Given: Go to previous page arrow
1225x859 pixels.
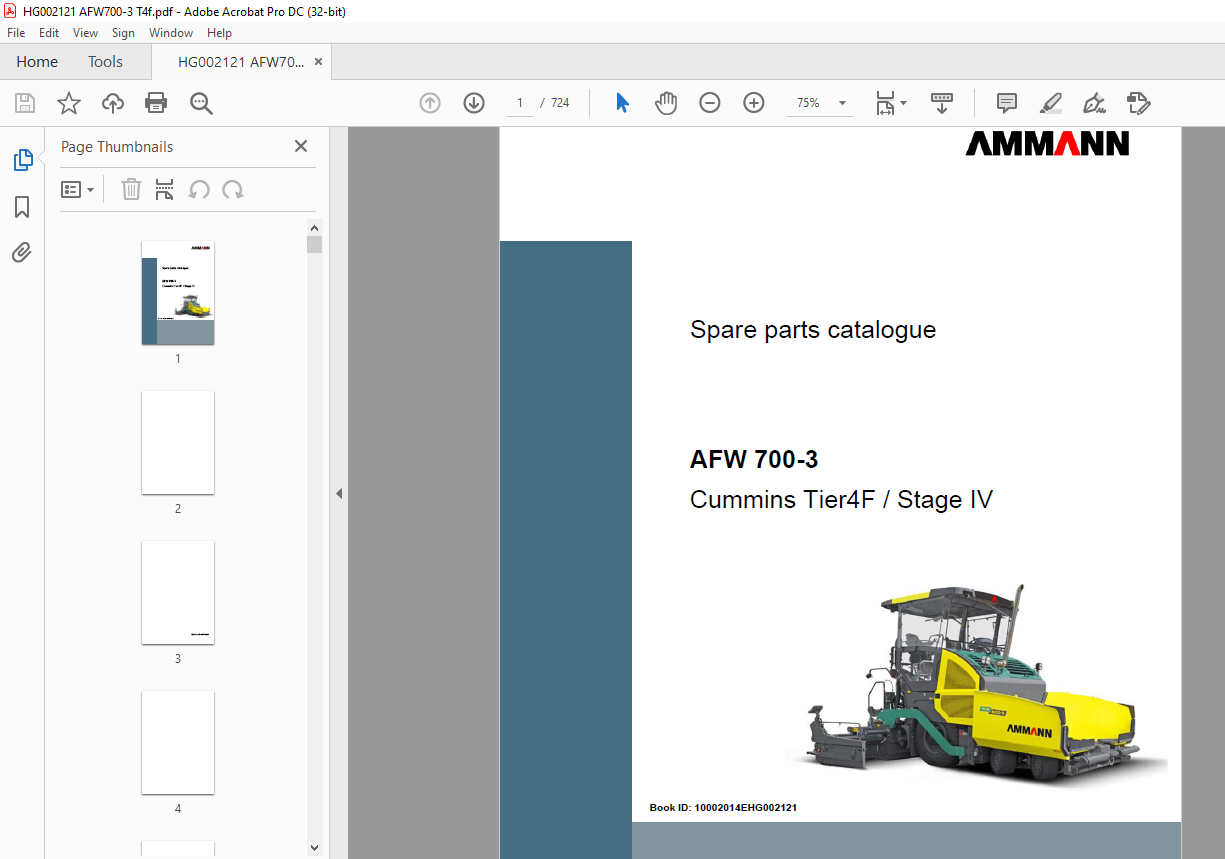Looking at the screenshot, I should [430, 103].
